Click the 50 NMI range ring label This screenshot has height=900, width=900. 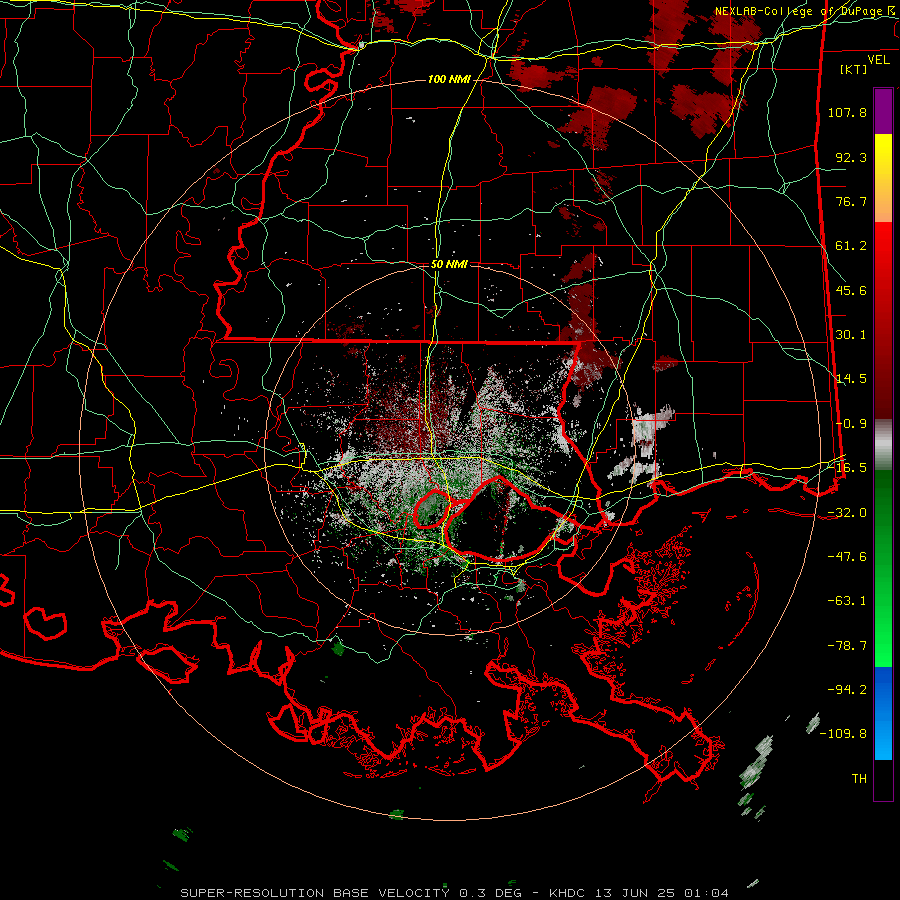449,265
